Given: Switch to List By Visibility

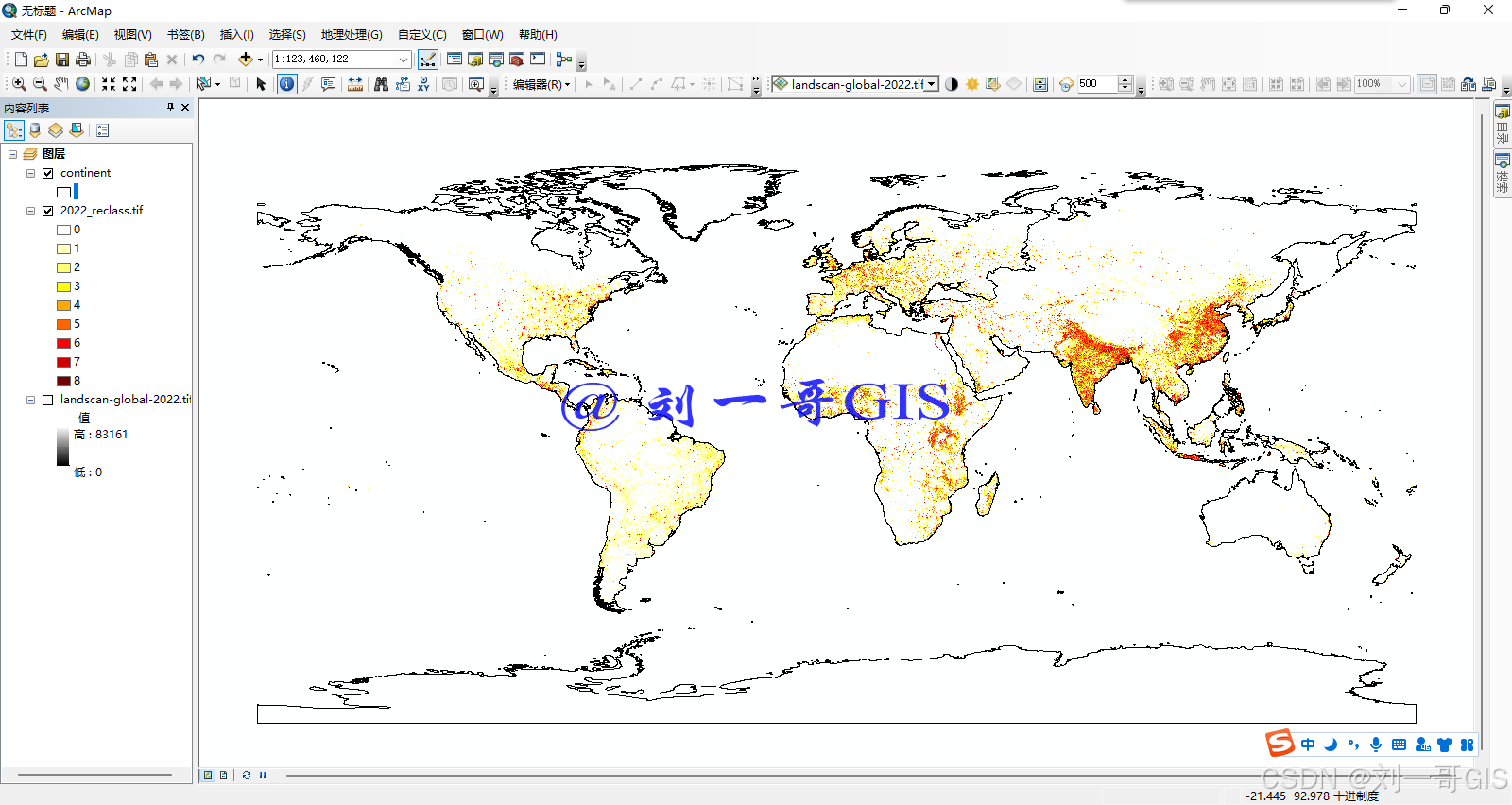Looking at the screenshot, I should coord(56,130).
